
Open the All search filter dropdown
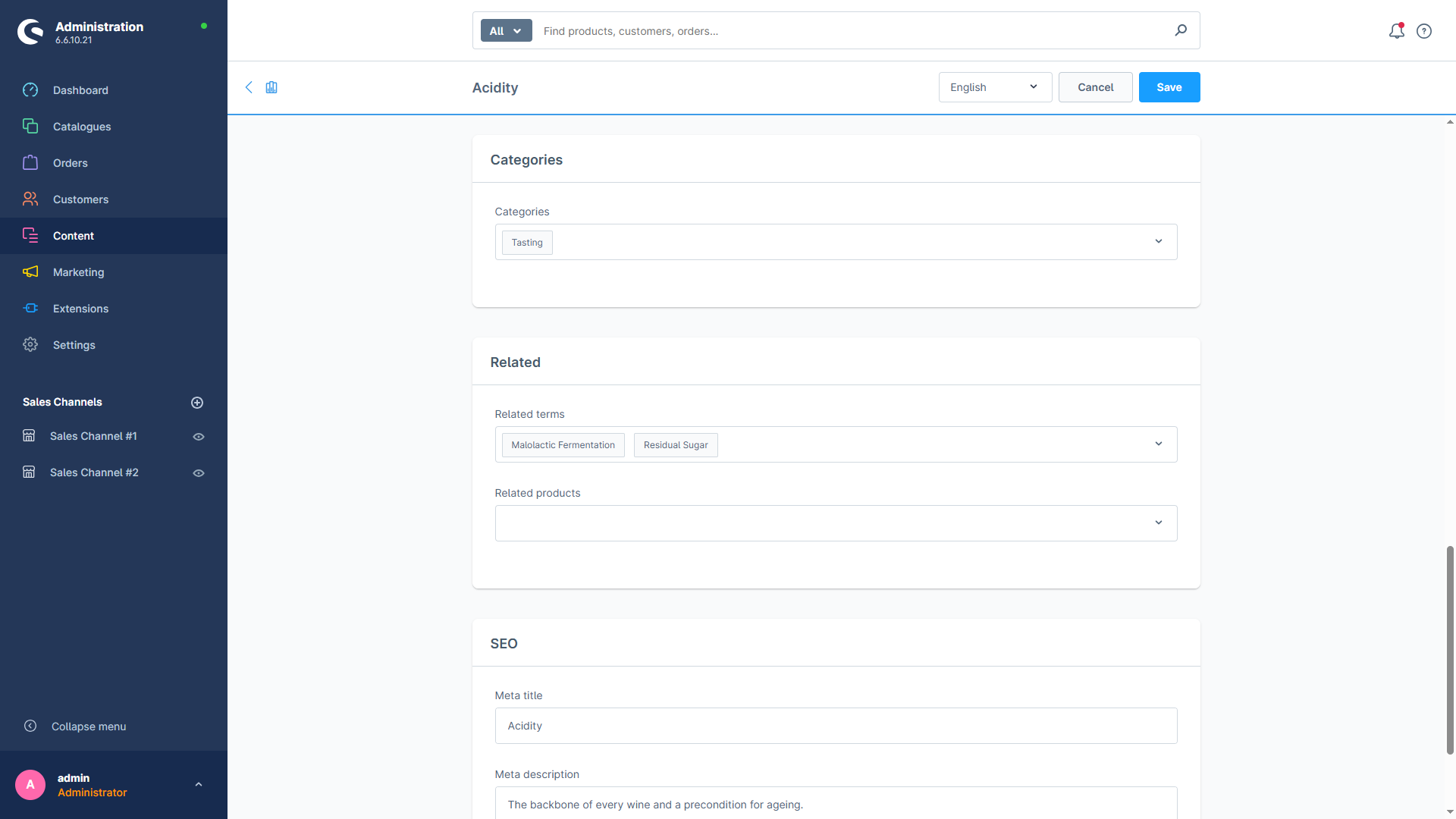[506, 31]
